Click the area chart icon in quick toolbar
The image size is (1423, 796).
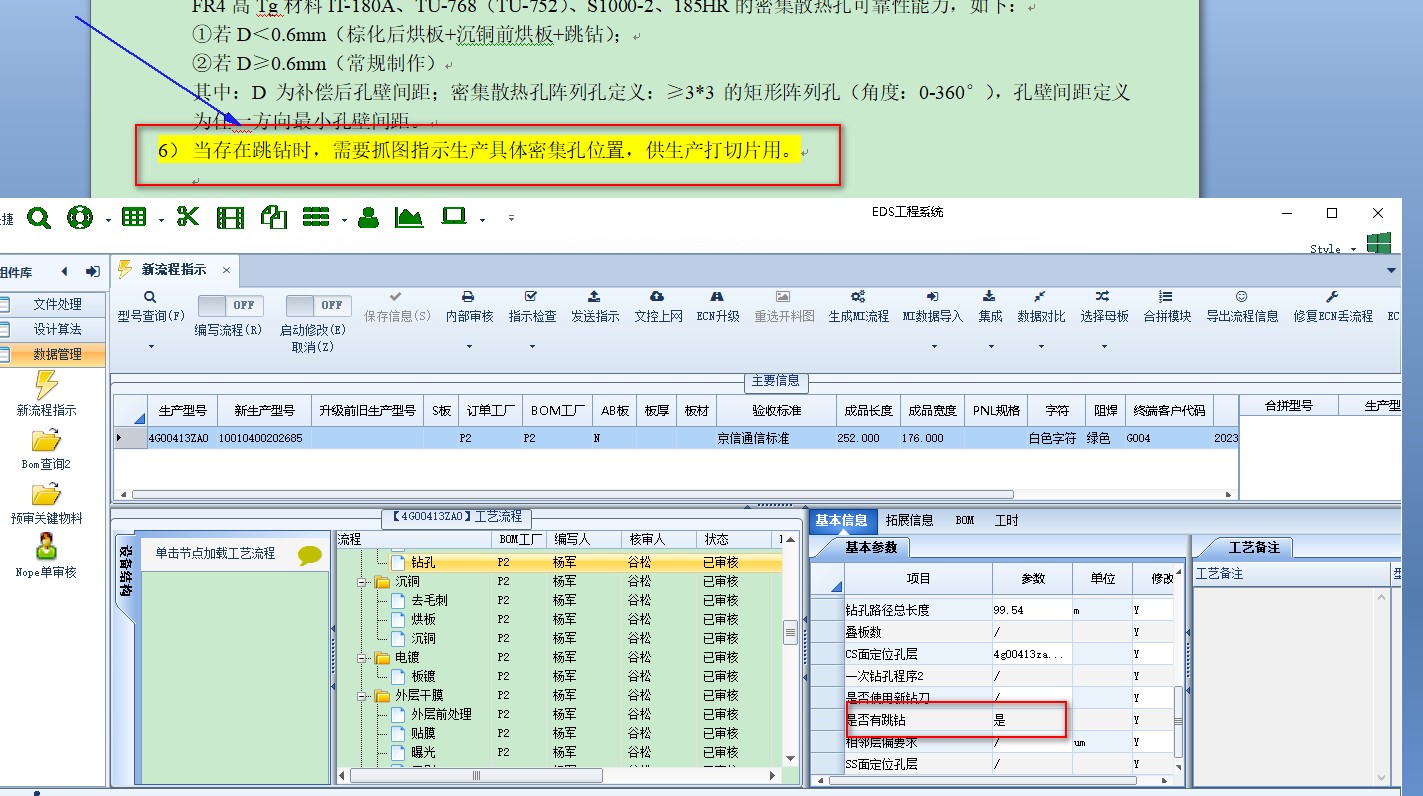(409, 217)
